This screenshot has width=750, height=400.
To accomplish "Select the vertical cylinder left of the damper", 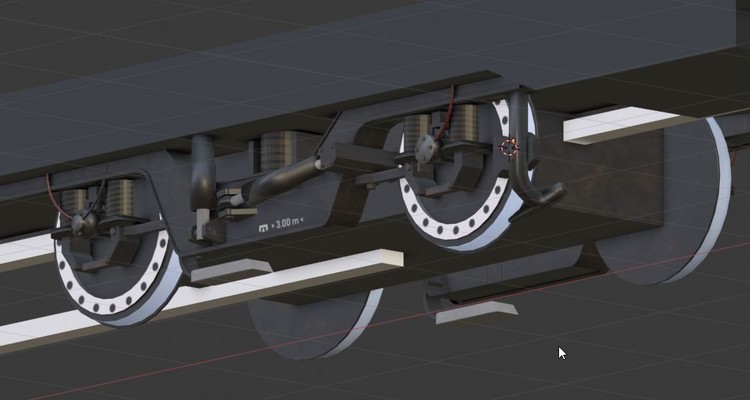I will [203, 172].
